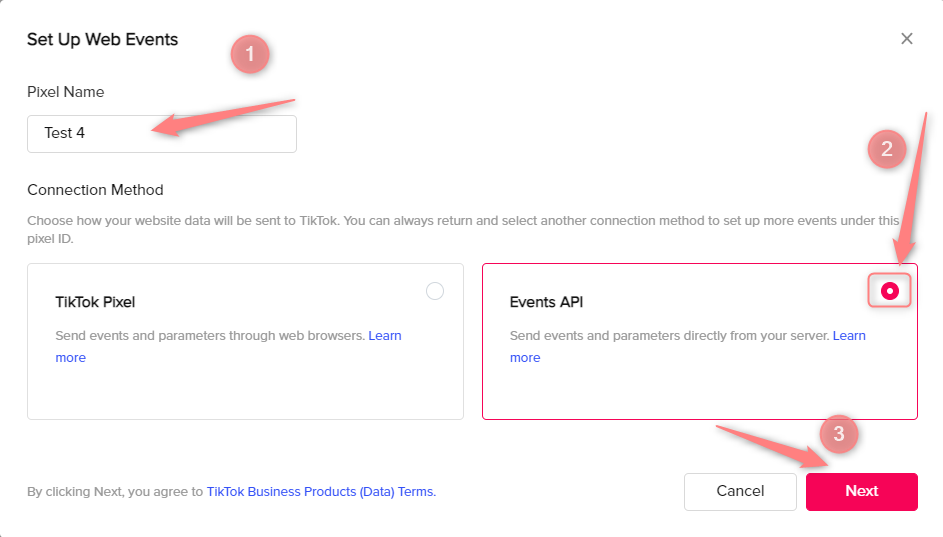This screenshot has height=537, width=943.
Task: Open Learn more link under Events API
Action: tap(849, 336)
